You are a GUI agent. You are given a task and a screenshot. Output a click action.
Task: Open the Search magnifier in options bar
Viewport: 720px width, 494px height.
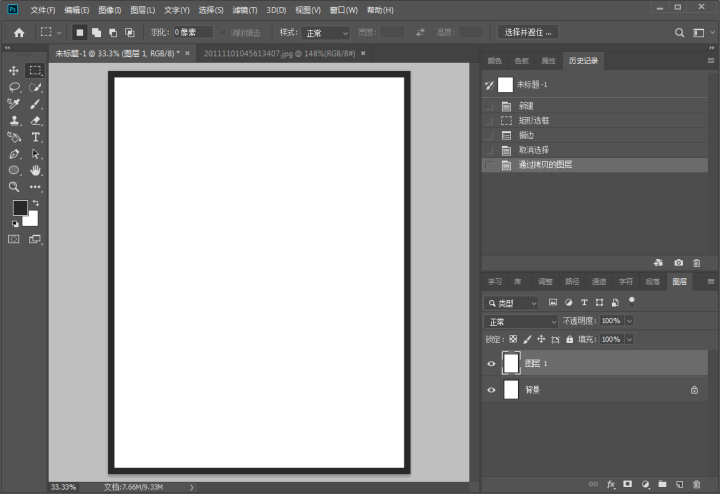click(x=679, y=33)
